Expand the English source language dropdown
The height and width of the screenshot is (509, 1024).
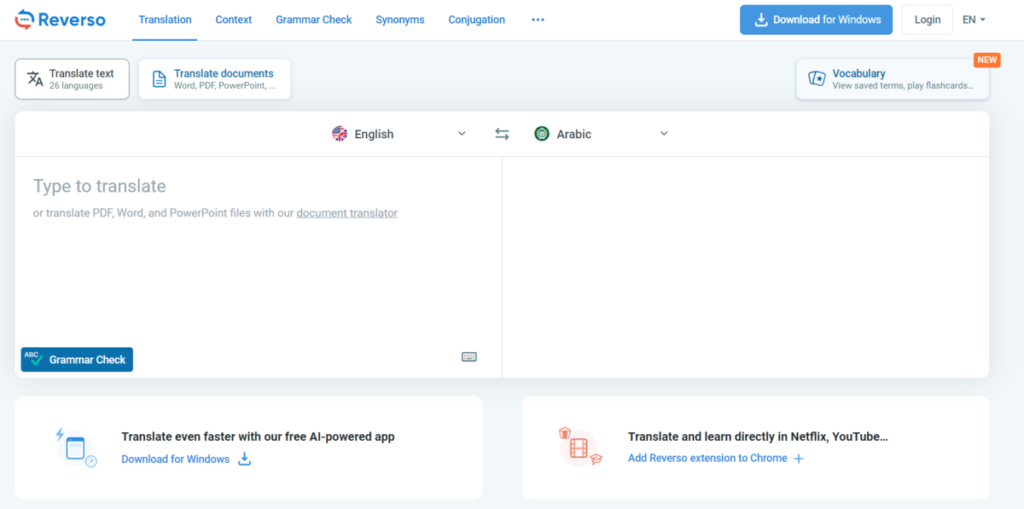coord(462,134)
